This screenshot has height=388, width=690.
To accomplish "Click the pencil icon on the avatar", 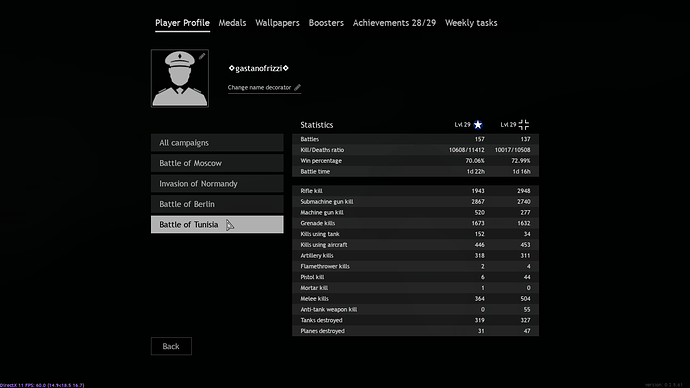I will [202, 56].
